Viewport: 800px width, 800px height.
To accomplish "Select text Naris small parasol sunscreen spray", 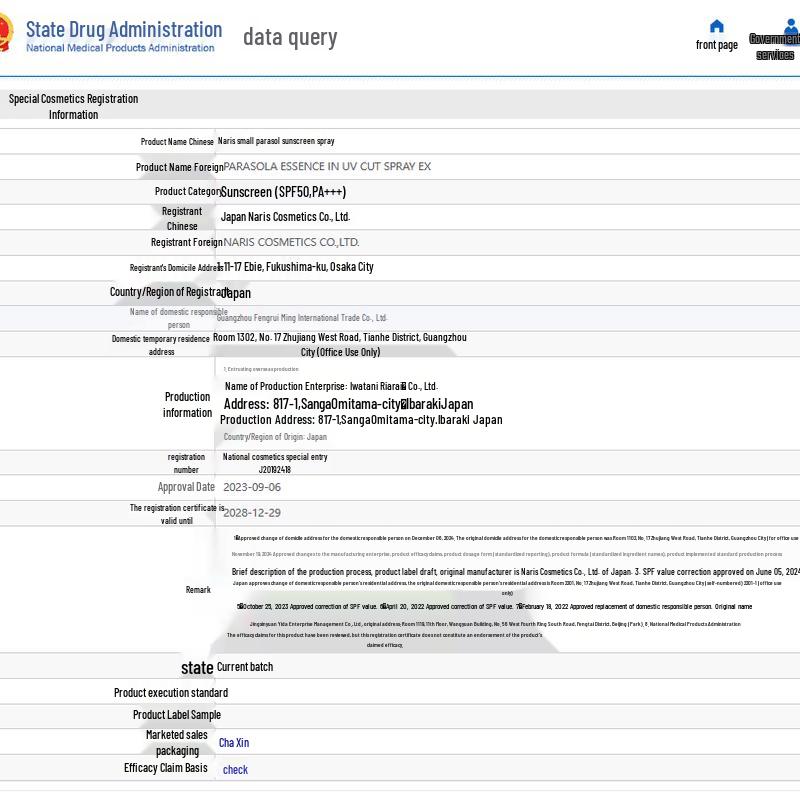I will coord(276,141).
